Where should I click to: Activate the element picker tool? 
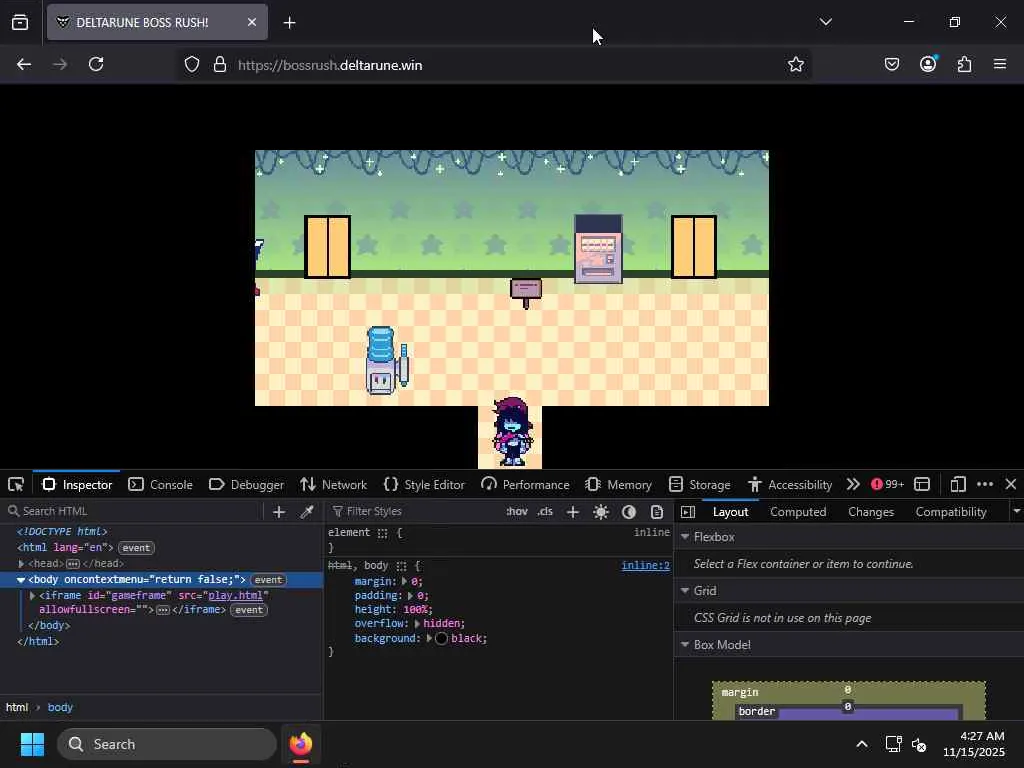click(16, 485)
